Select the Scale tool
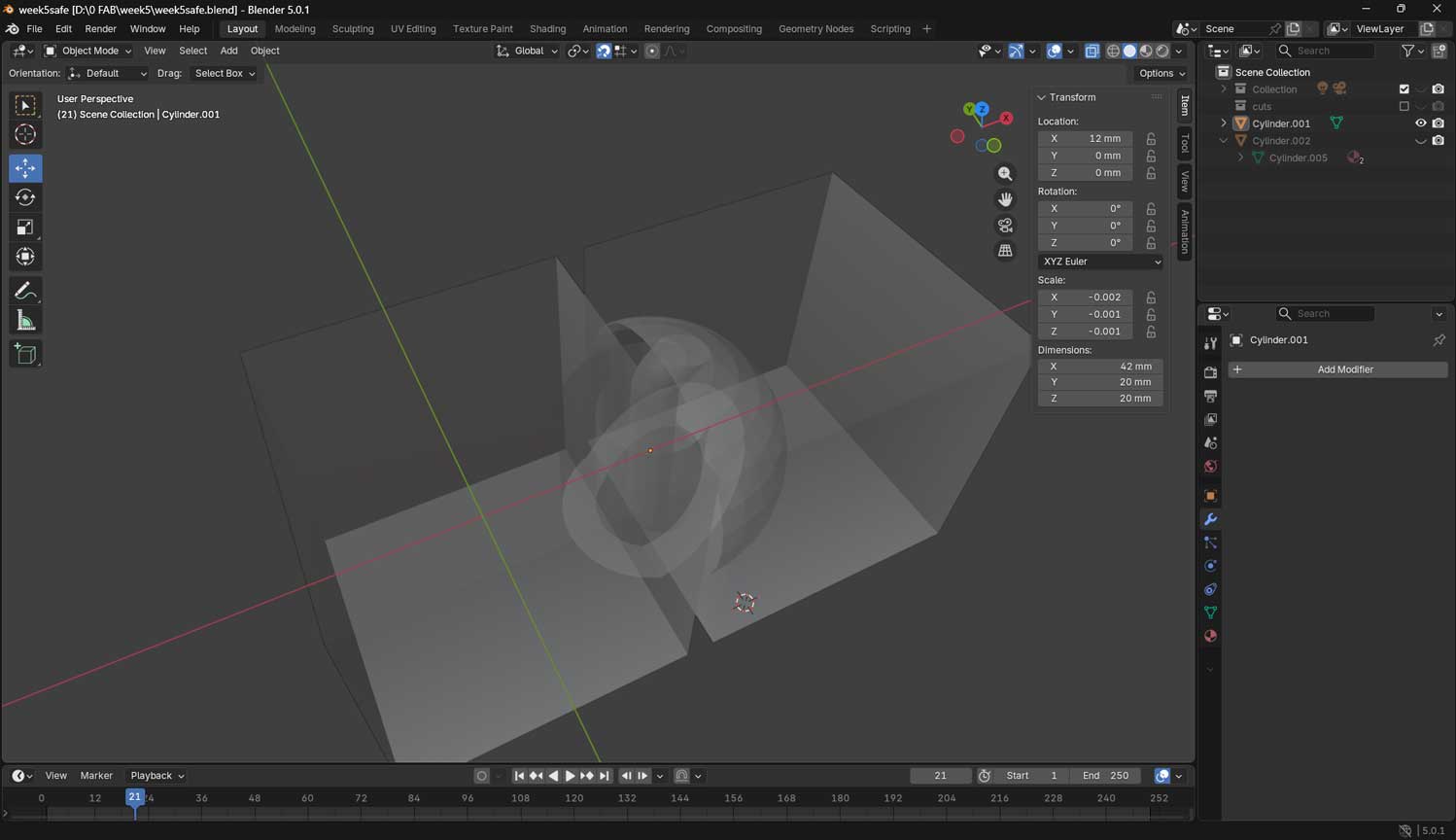 pos(25,227)
